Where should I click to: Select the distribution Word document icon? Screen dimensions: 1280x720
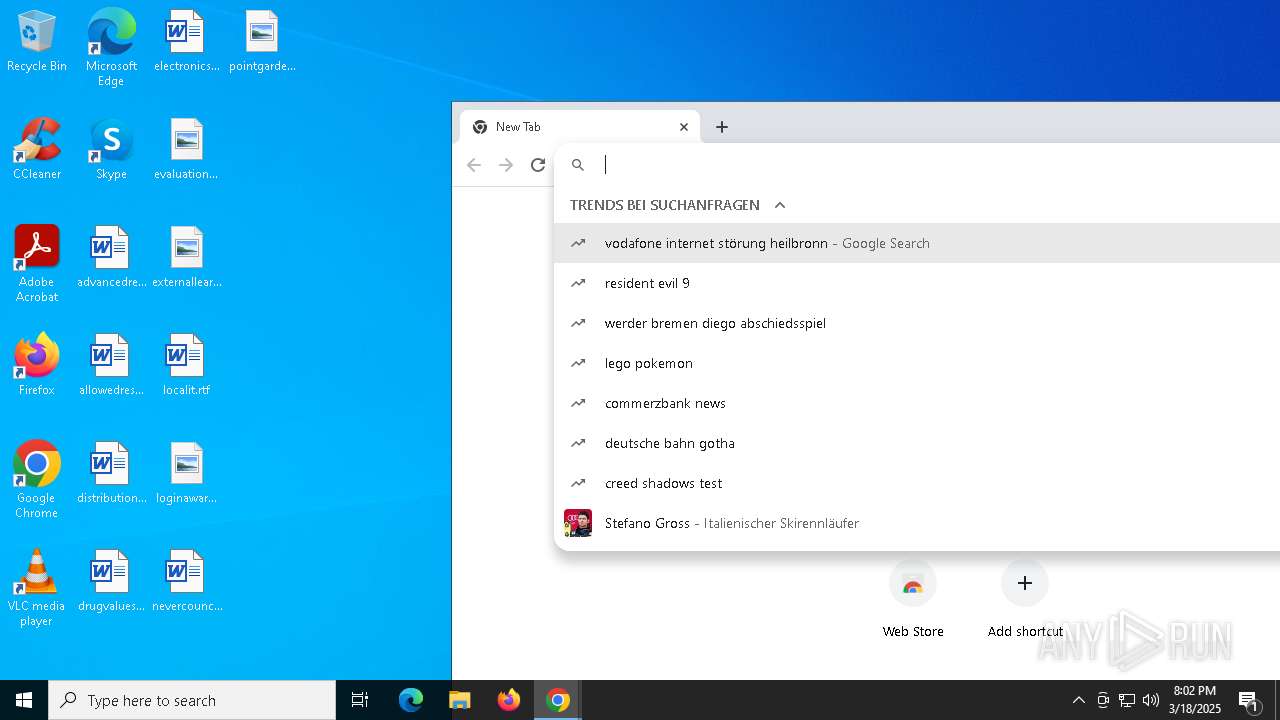[111, 473]
